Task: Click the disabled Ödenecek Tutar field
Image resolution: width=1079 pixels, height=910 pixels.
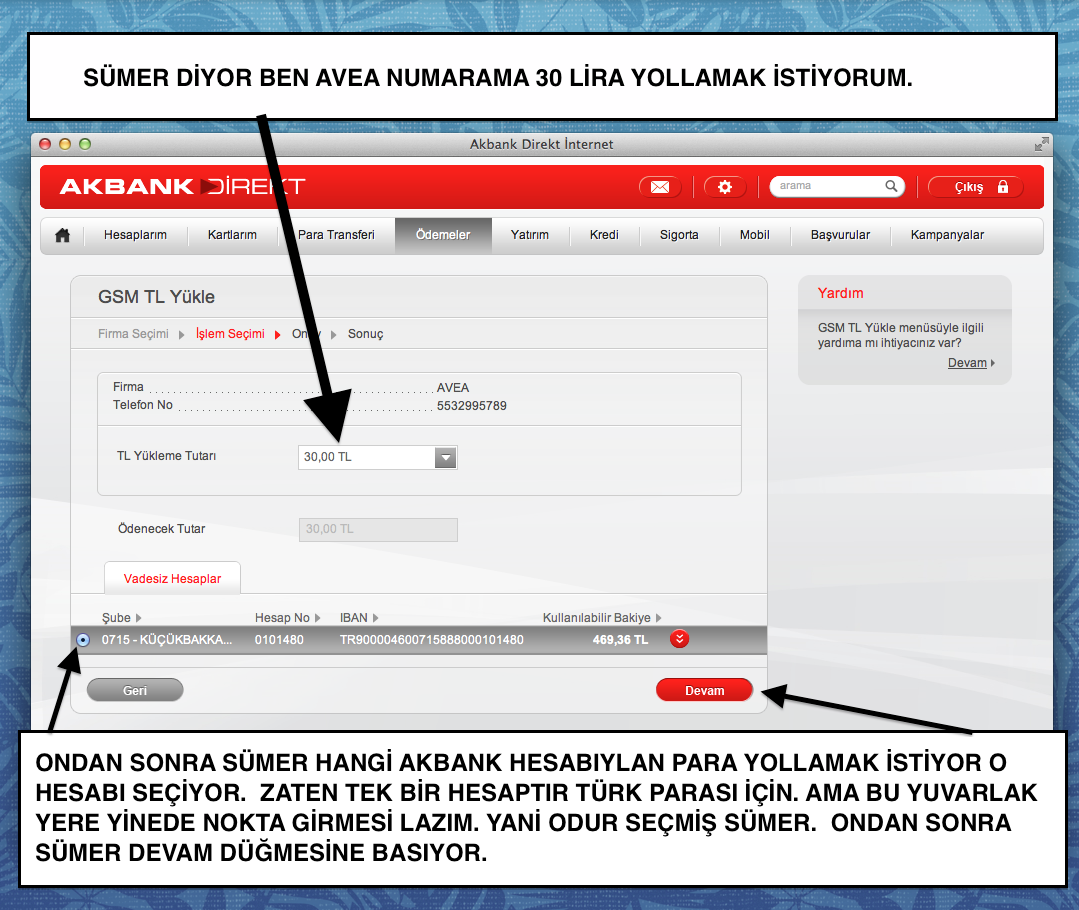Action: click(378, 529)
